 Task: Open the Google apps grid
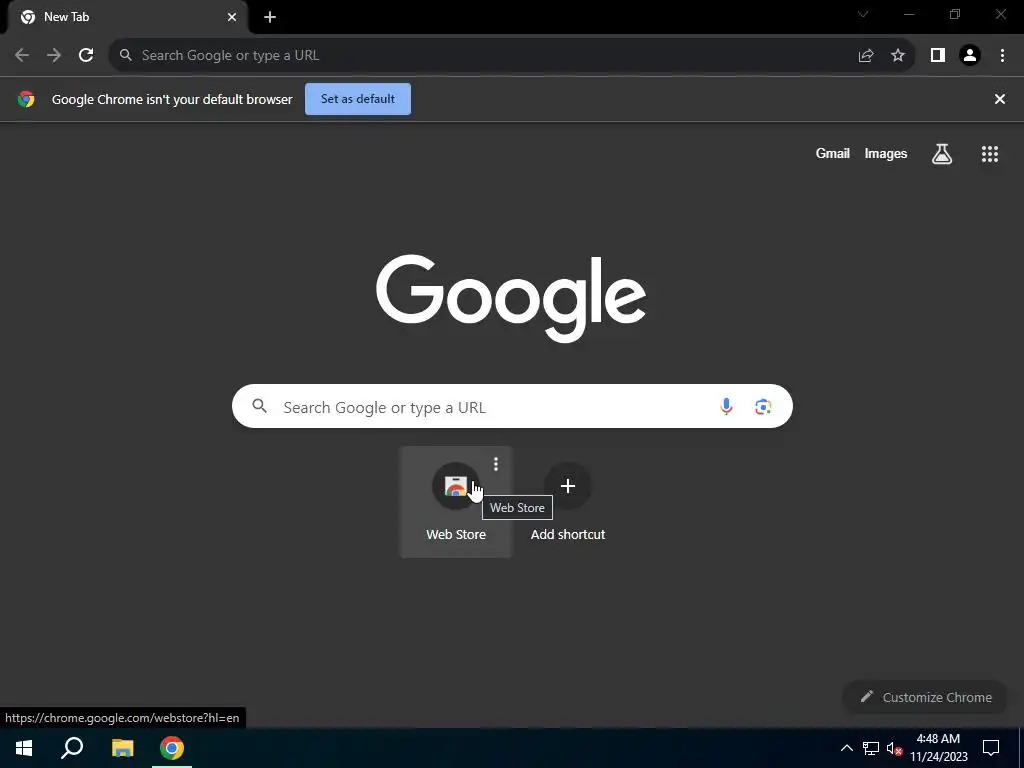990,154
